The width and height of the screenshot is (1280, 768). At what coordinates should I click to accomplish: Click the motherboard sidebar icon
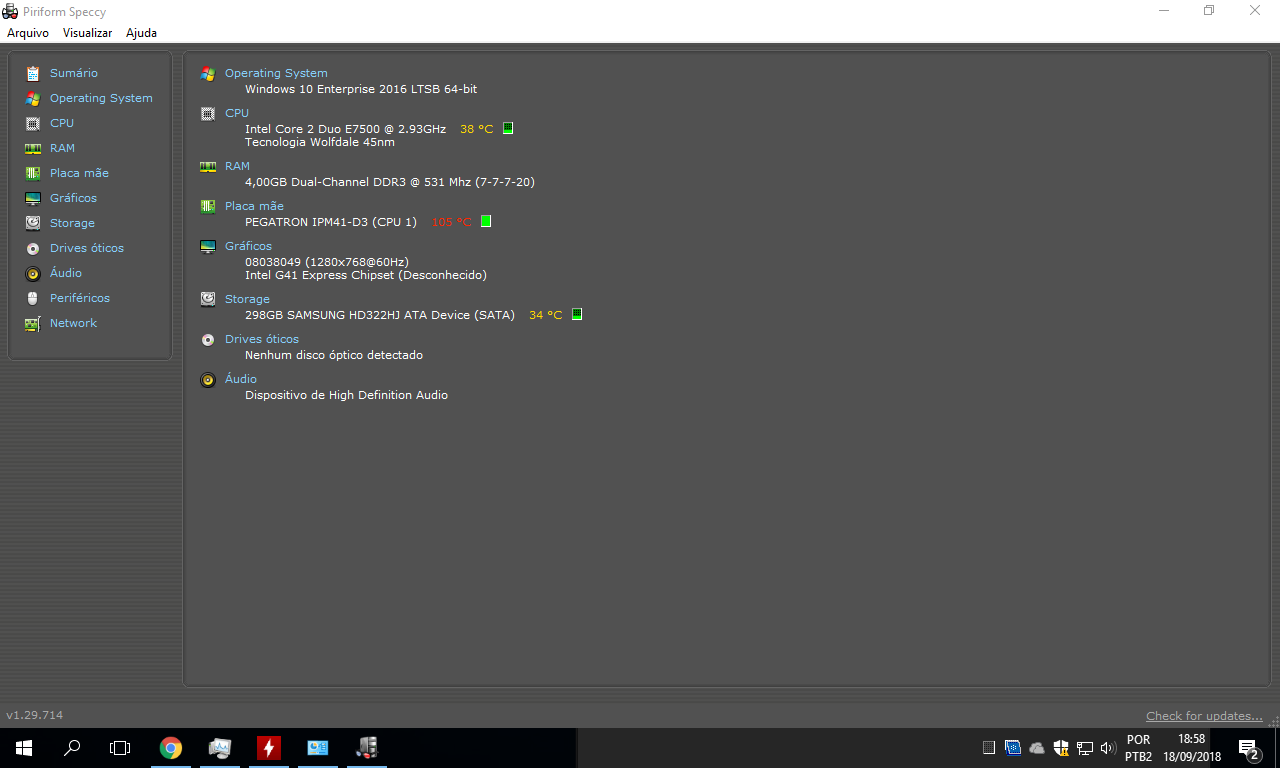coord(33,173)
